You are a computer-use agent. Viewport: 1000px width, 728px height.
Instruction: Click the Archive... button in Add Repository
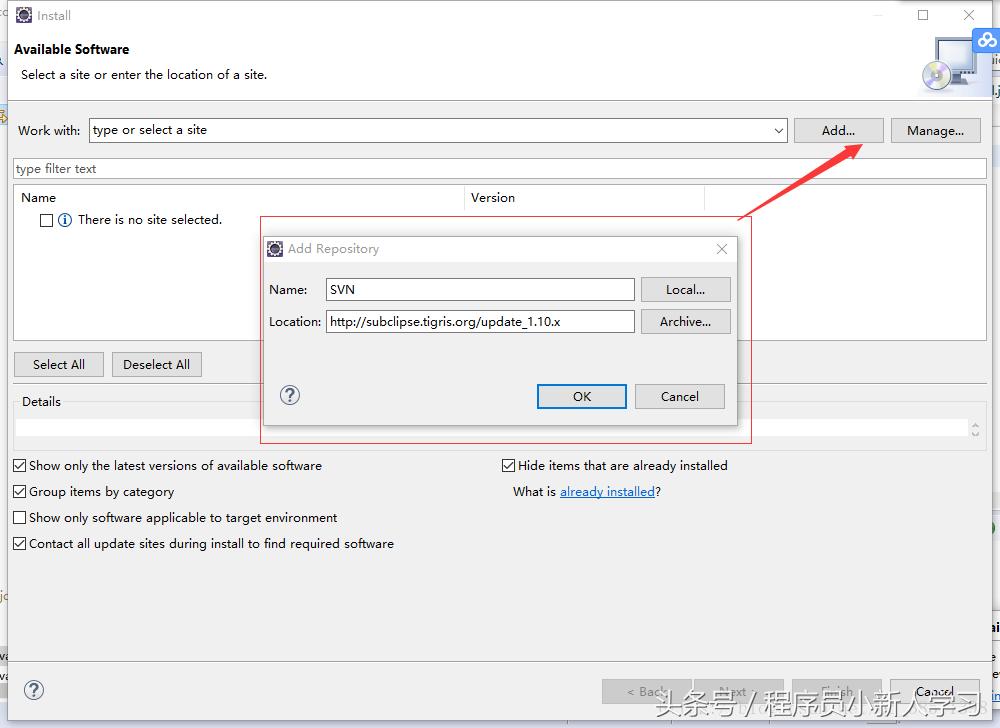pyautogui.click(x=685, y=321)
